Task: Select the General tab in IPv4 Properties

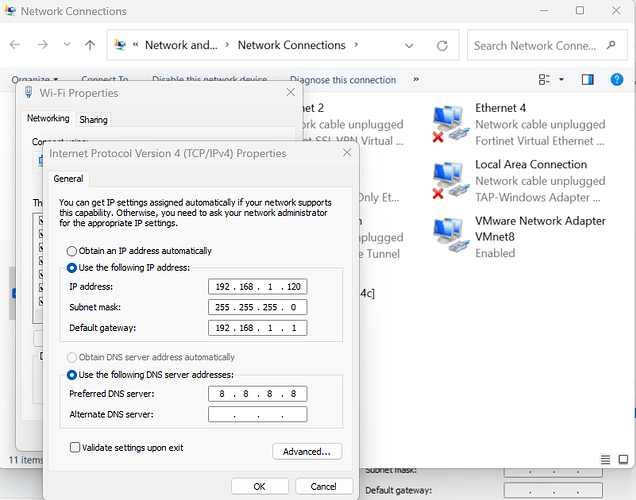Action: 68,179
